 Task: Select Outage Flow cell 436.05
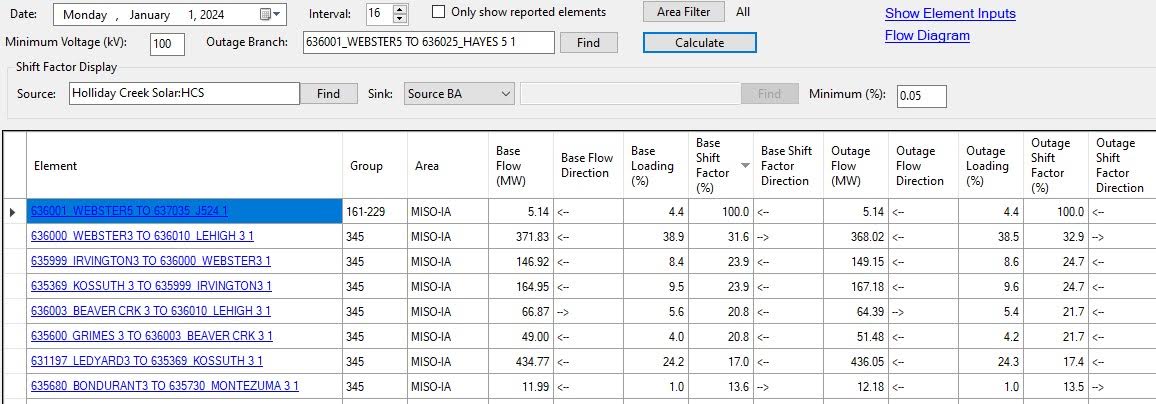pos(856,362)
